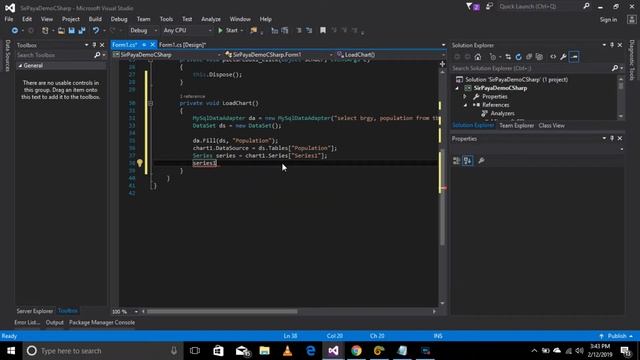The image size is (640, 360).
Task: Click the Open File folder icon
Action: pos(61,31)
